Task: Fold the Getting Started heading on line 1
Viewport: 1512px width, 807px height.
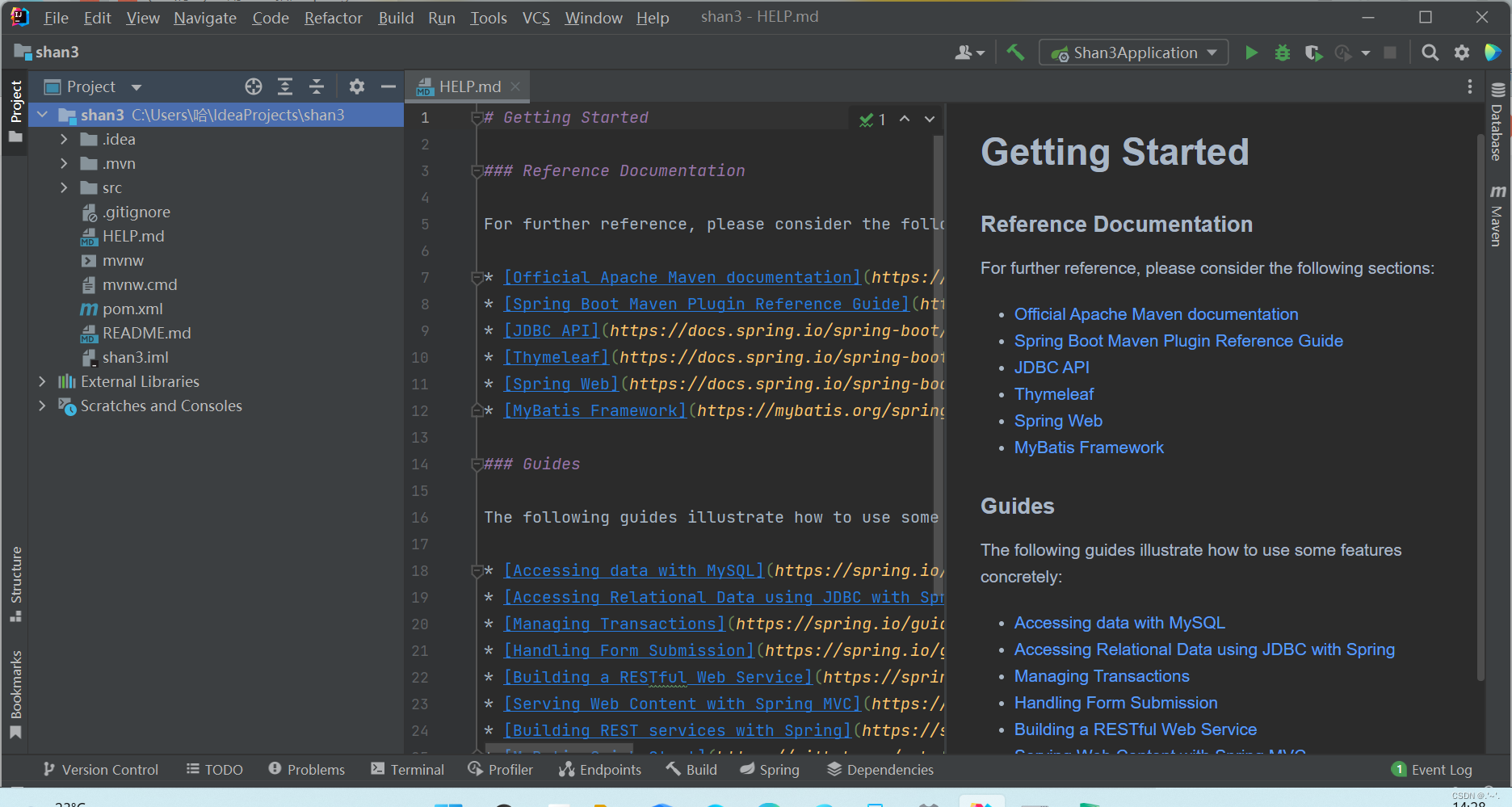Action: point(477,118)
